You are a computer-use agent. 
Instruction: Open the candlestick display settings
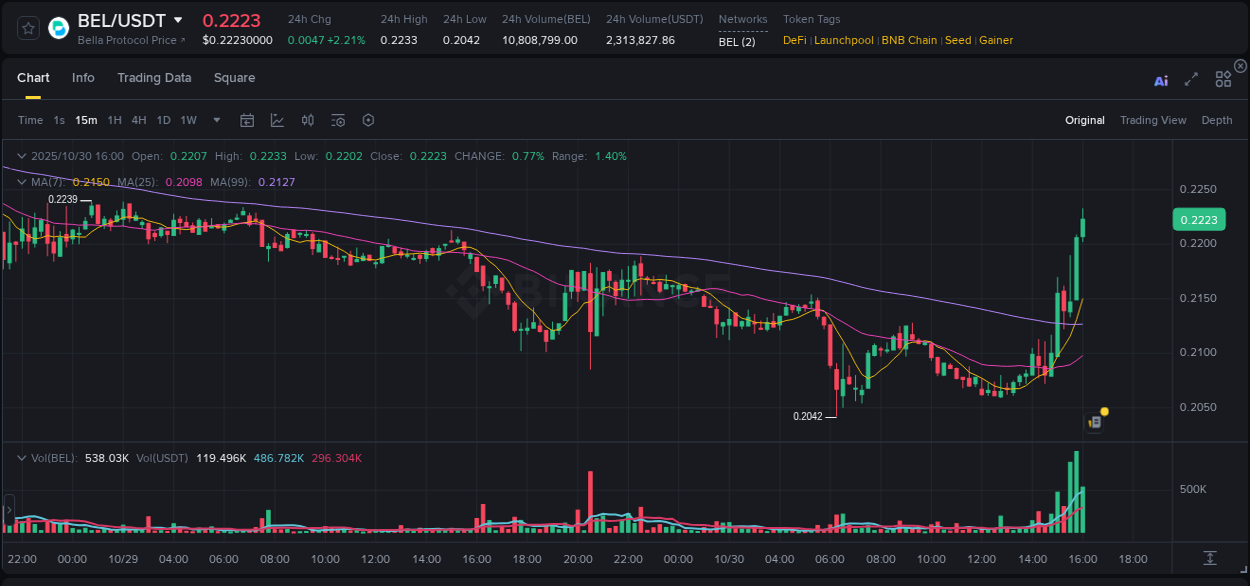click(307, 120)
